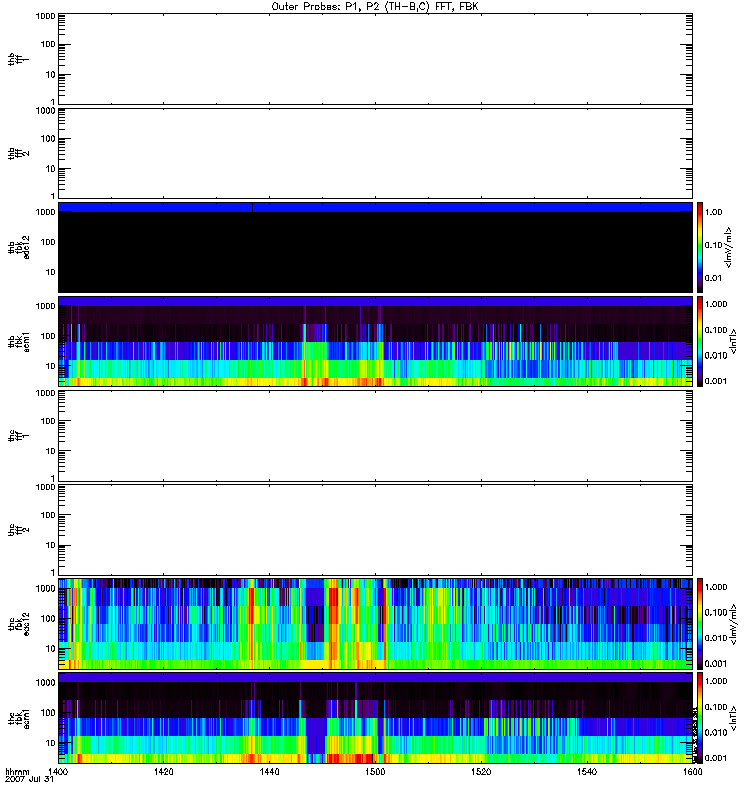Click the 1600 time axis label

coord(690,773)
